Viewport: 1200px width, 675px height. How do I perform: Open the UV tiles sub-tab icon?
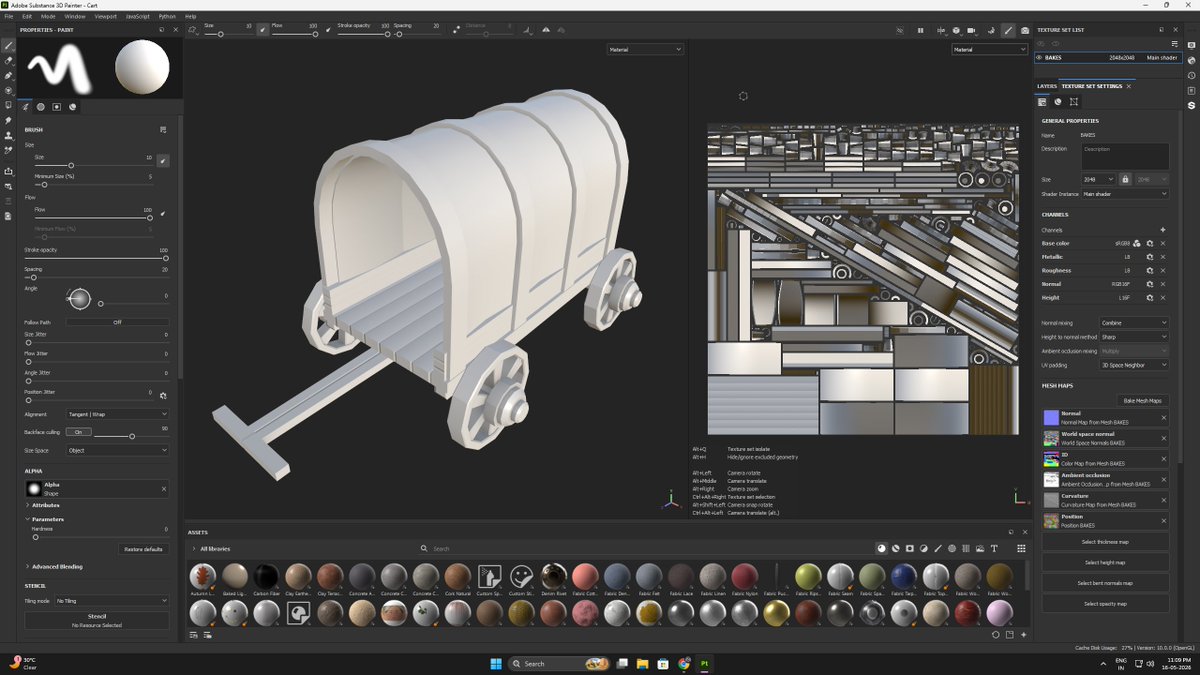(1074, 101)
